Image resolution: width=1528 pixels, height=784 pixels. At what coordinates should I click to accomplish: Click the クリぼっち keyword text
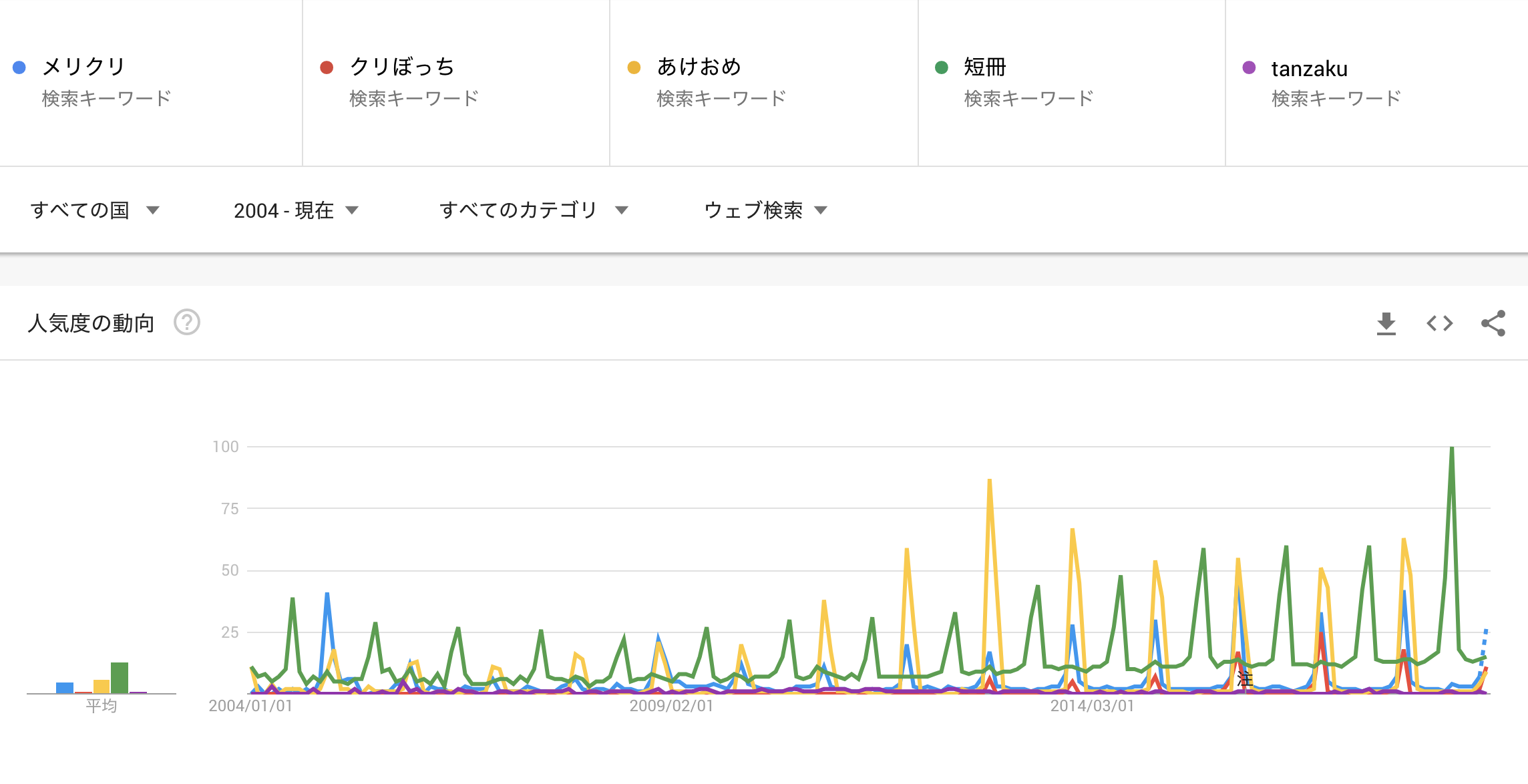[x=402, y=67]
